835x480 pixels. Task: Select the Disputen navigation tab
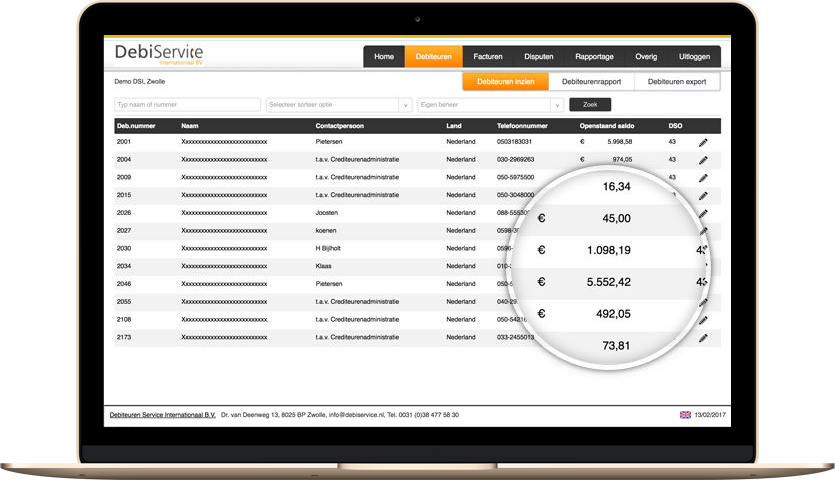click(539, 57)
